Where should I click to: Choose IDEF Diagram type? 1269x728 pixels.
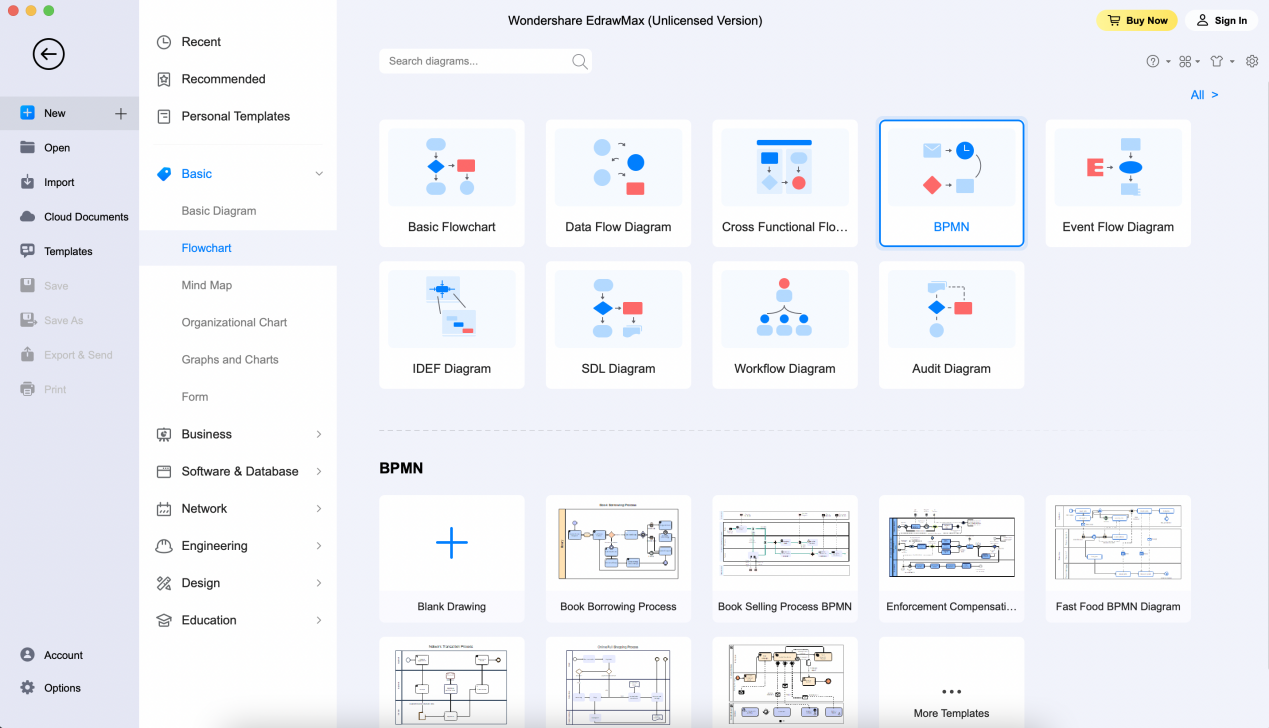point(452,325)
